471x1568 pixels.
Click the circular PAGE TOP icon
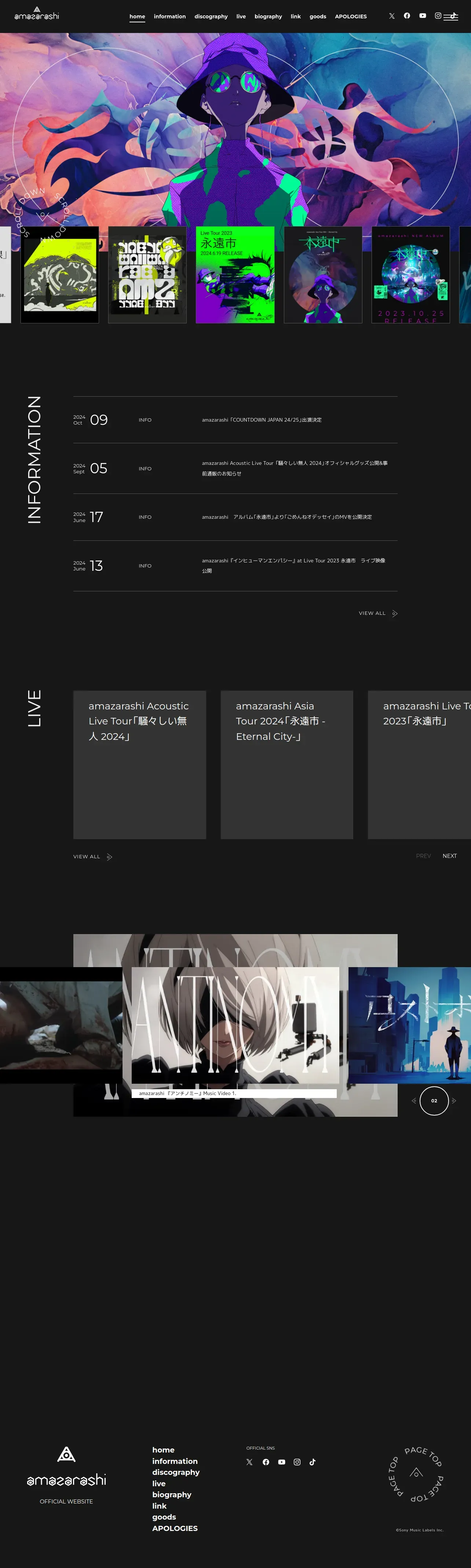pos(416,1474)
